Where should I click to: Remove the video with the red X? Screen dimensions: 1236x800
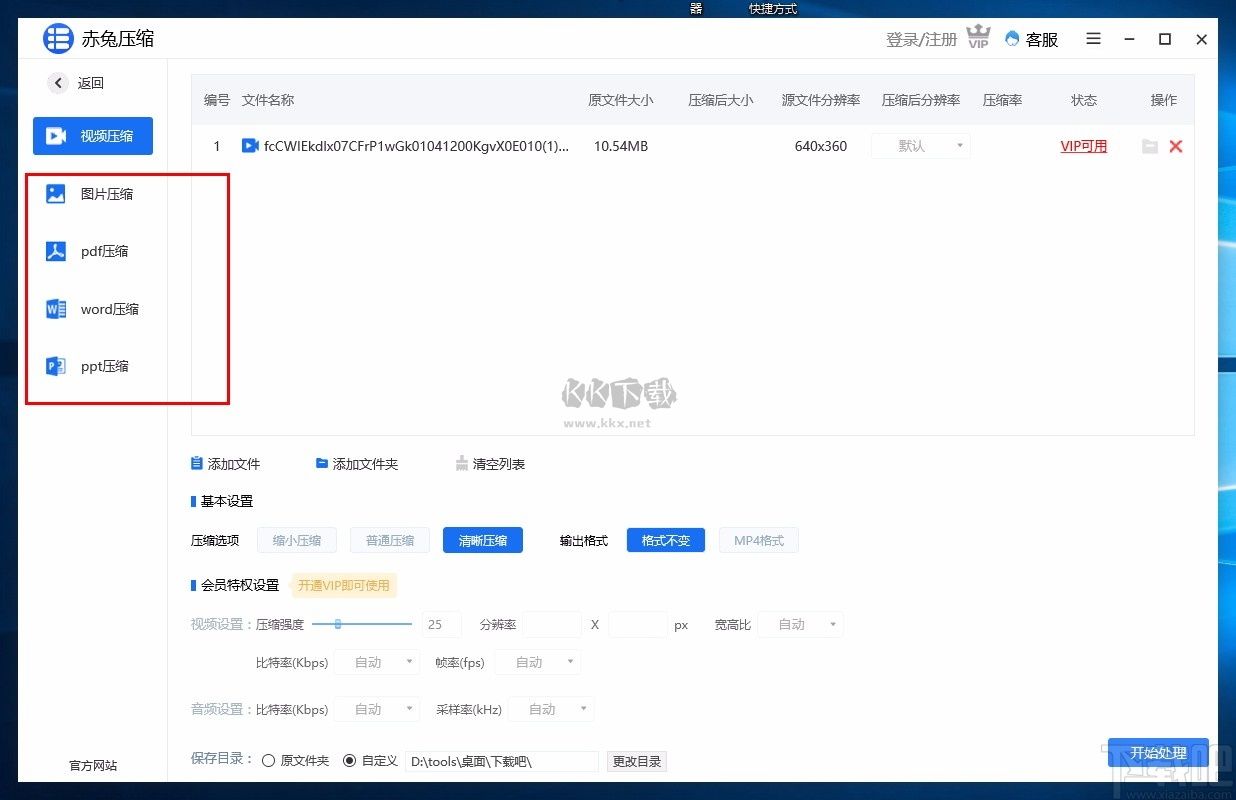[1176, 146]
